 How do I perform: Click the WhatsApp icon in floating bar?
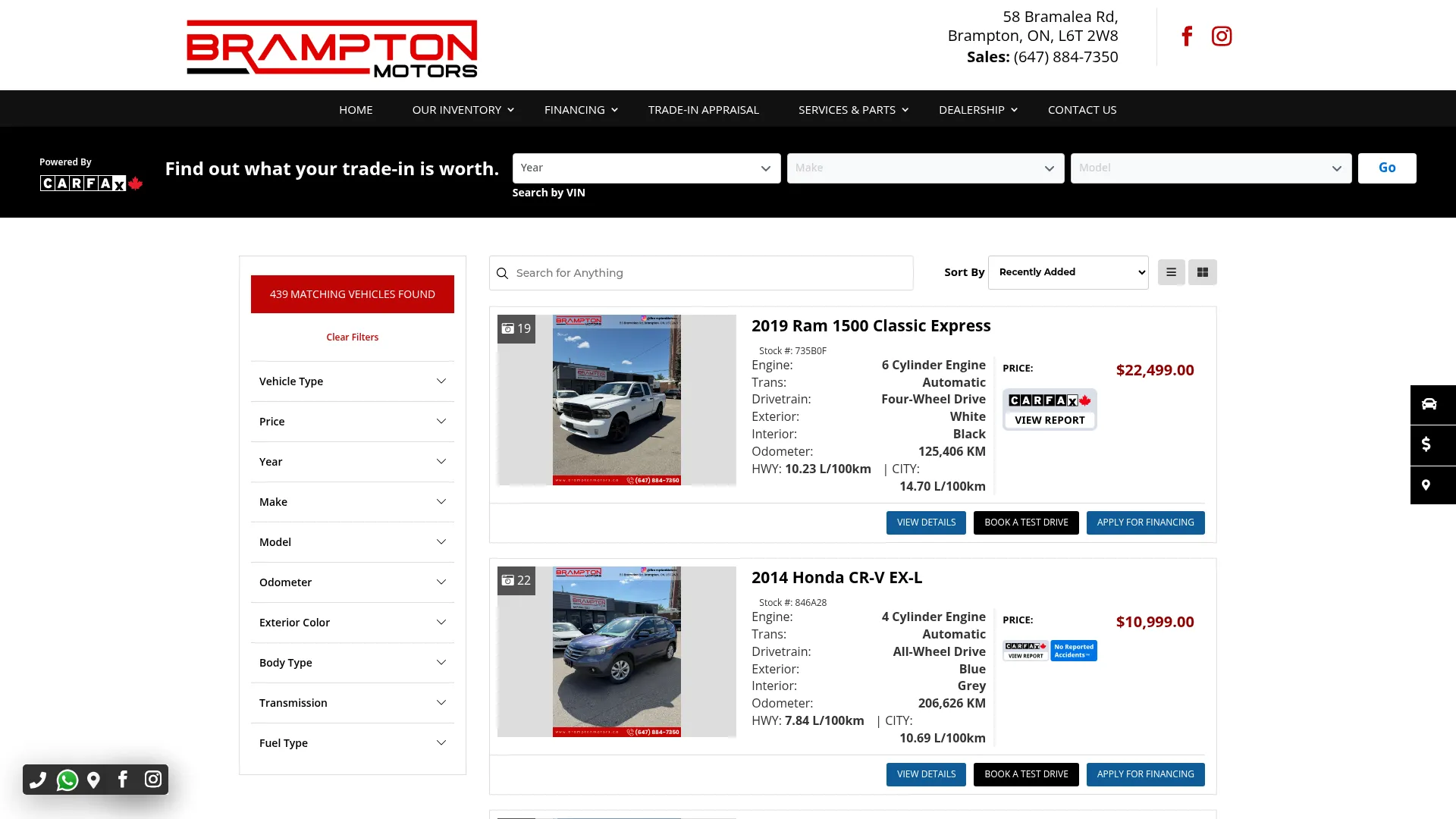pos(67,780)
